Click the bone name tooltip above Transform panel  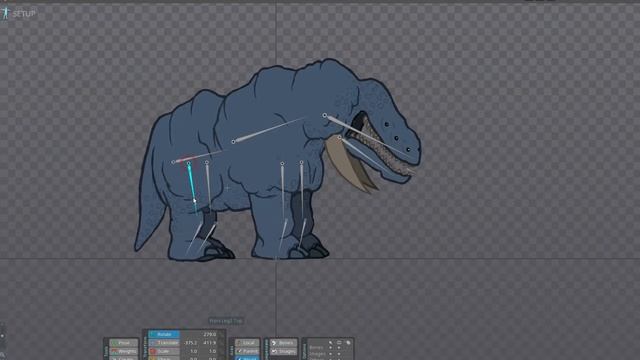tap(226, 321)
